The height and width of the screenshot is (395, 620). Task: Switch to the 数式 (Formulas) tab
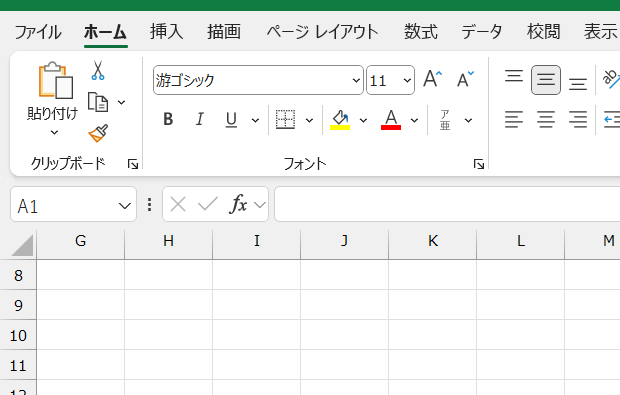[421, 32]
